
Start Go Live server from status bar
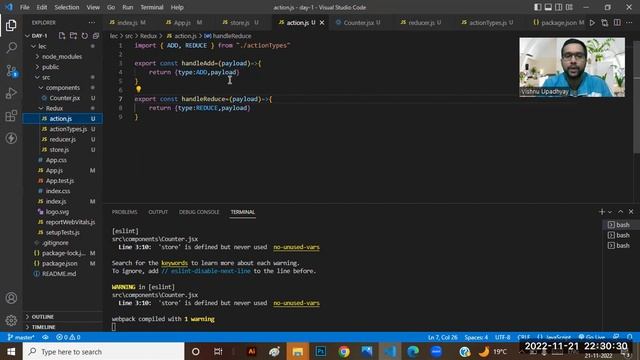click(x=592, y=338)
